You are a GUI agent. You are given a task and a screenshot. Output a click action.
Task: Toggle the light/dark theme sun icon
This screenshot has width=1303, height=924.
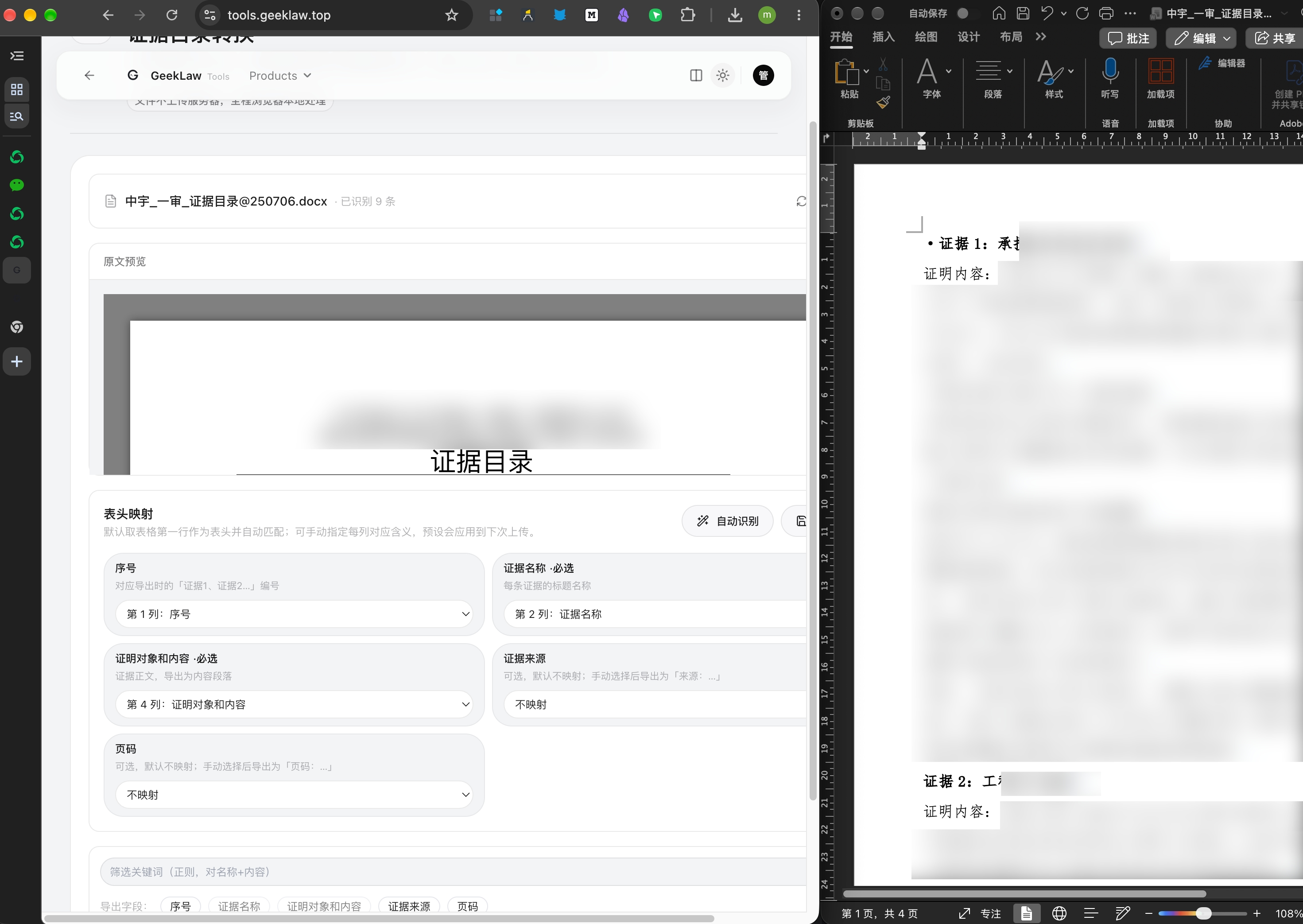[x=723, y=75]
